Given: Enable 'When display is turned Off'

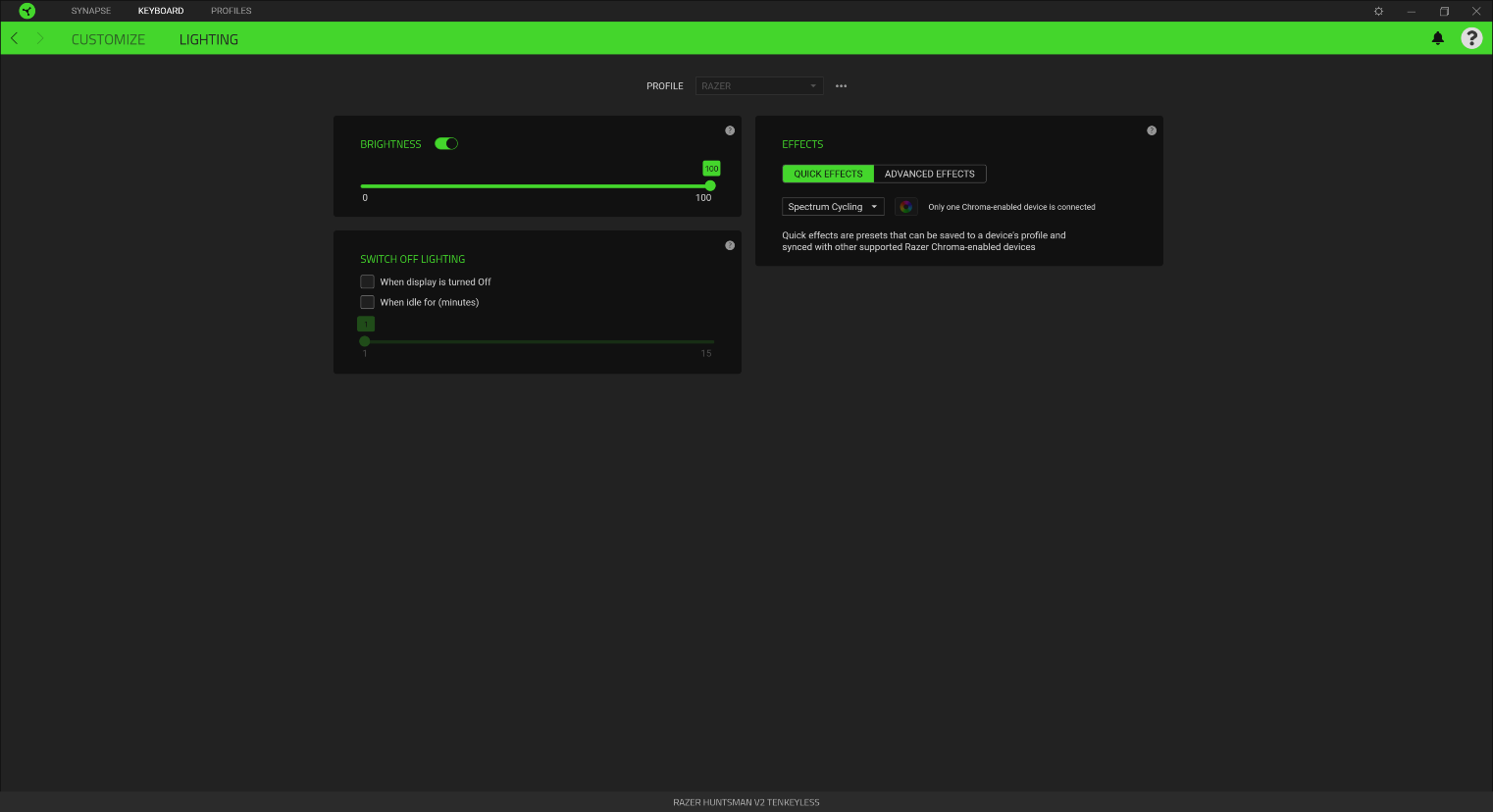Looking at the screenshot, I should coord(367,281).
